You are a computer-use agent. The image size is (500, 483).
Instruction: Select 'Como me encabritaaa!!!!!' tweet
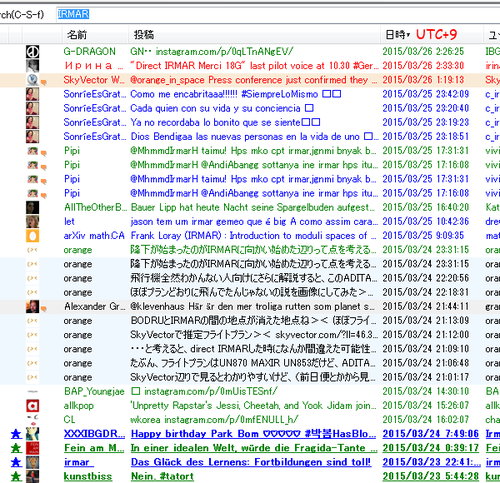pyautogui.click(x=236, y=94)
